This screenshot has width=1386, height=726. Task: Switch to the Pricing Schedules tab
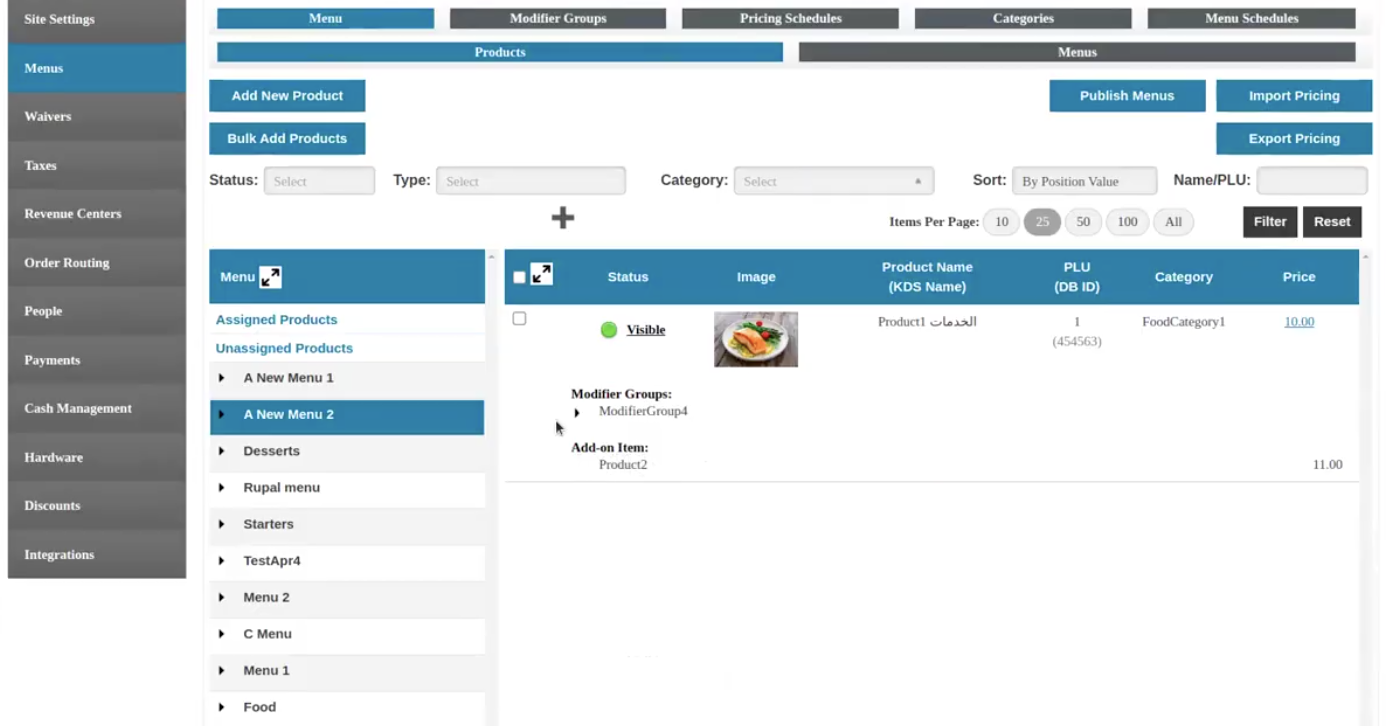[790, 18]
